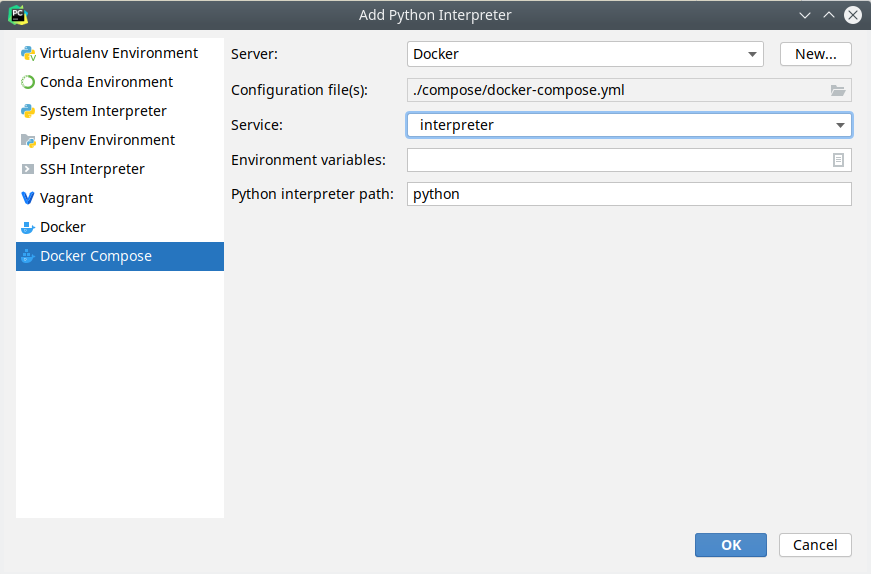The image size is (871, 574).
Task: Click the System Interpreter python icon
Action: (x=28, y=111)
